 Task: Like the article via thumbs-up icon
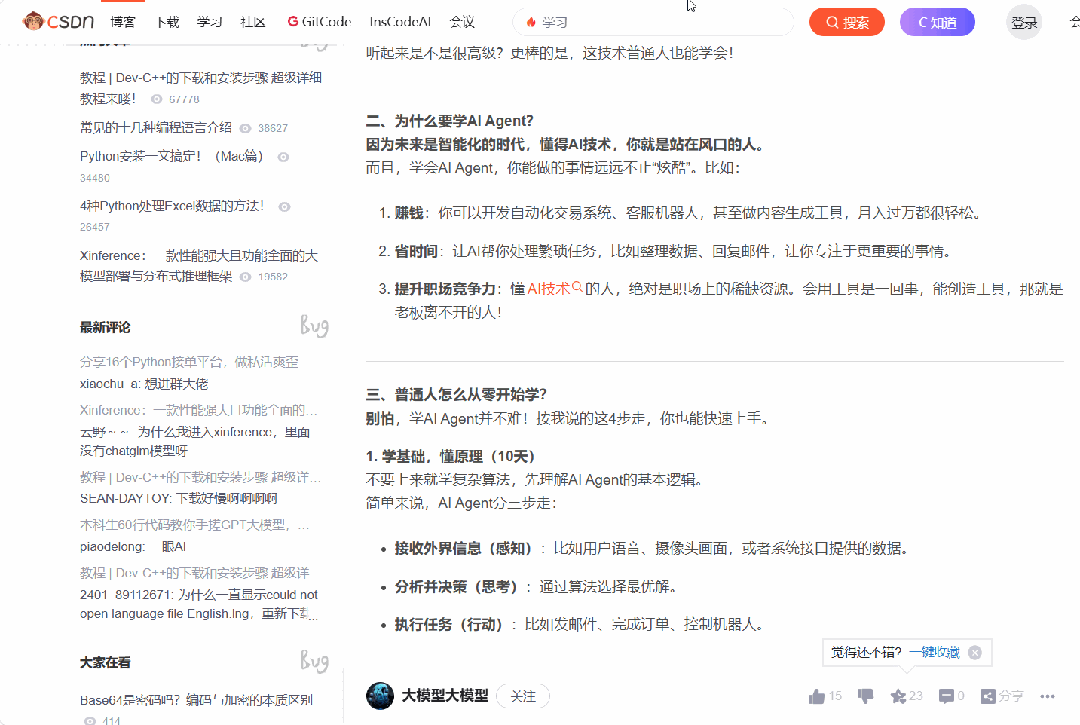click(817, 696)
